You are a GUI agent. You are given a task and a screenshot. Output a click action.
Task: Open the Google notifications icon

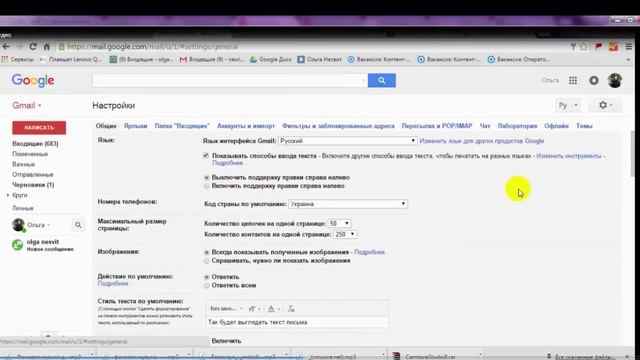click(x=594, y=80)
